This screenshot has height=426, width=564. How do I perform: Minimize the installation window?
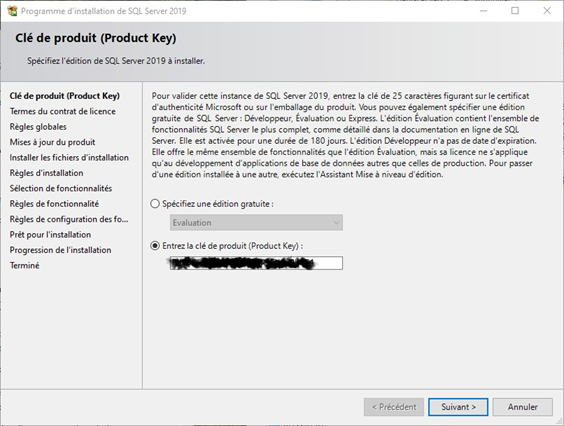pyautogui.click(x=483, y=11)
